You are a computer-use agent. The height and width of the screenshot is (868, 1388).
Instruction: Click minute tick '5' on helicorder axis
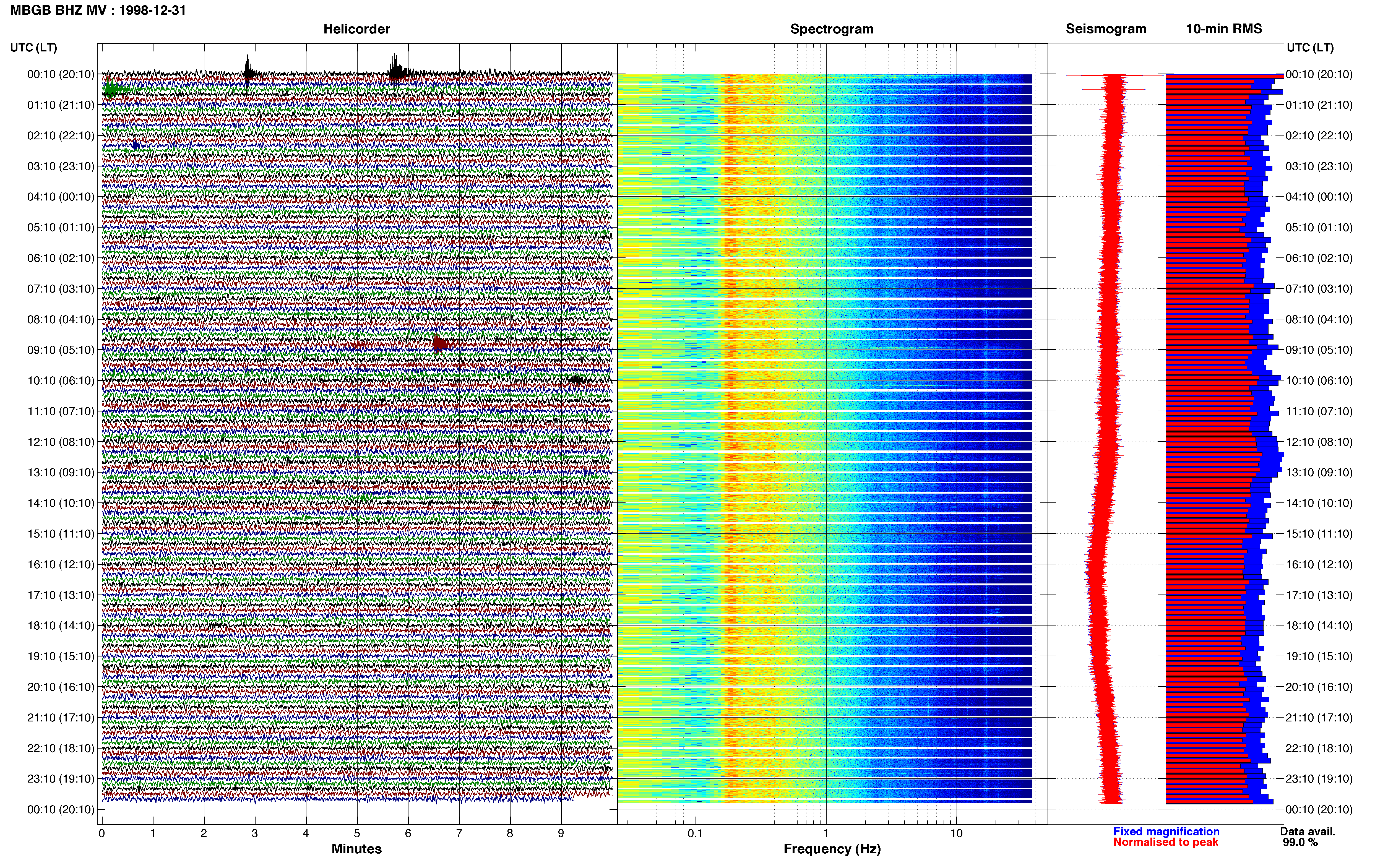click(357, 833)
